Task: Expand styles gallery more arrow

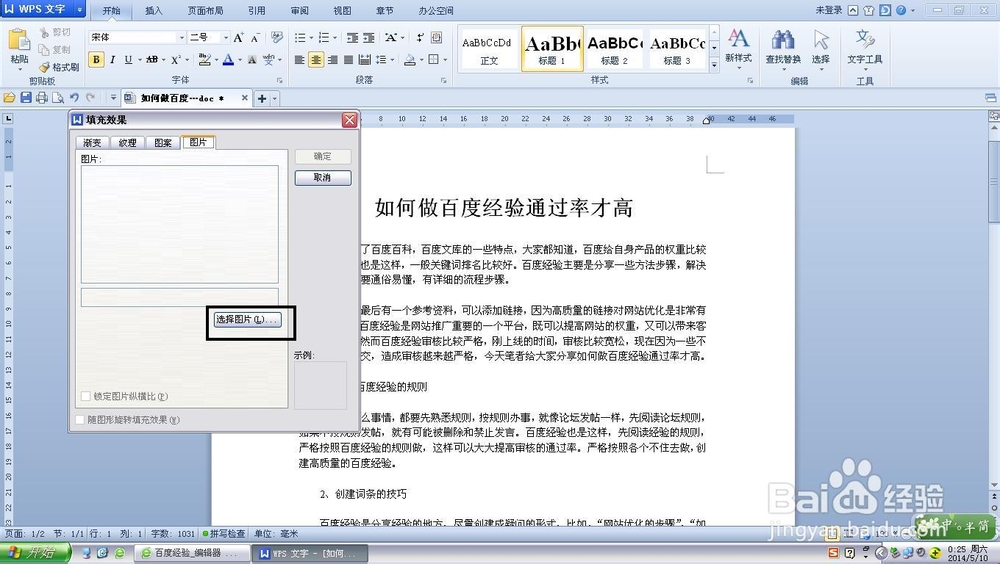Action: pos(714,64)
